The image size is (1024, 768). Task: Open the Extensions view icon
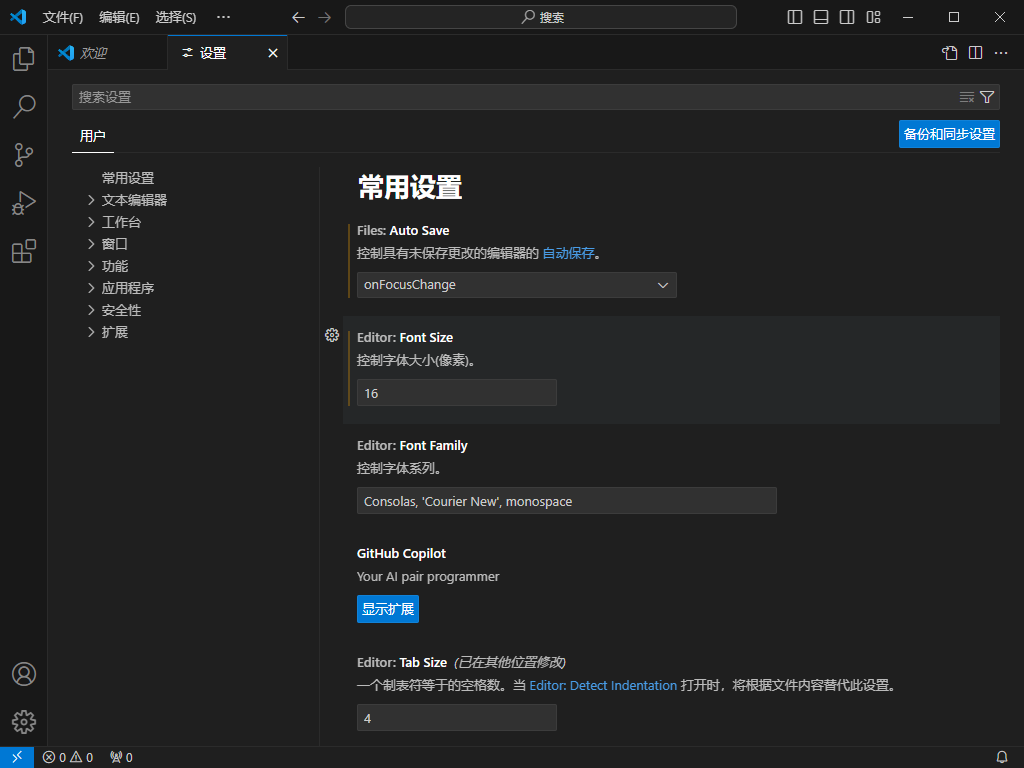click(x=24, y=251)
